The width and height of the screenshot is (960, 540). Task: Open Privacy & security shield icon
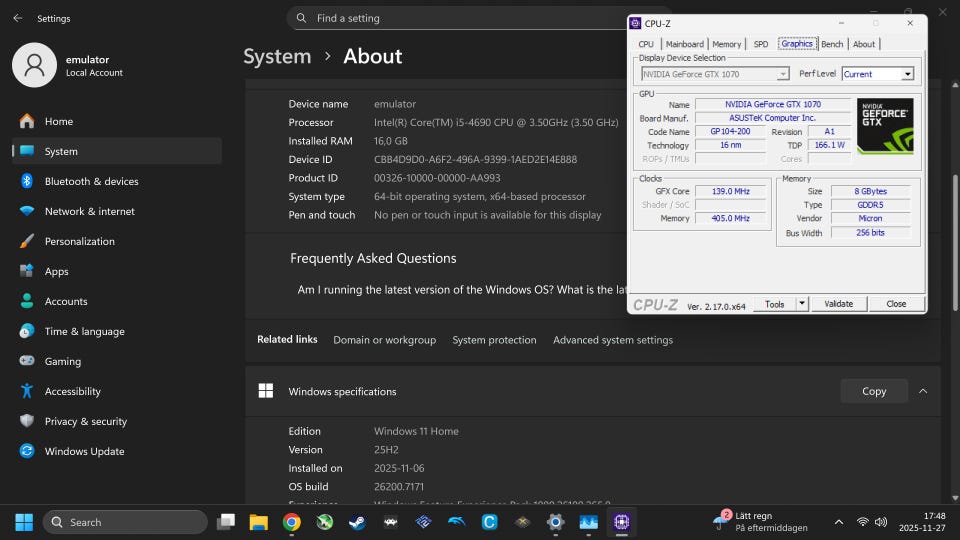coord(26,421)
